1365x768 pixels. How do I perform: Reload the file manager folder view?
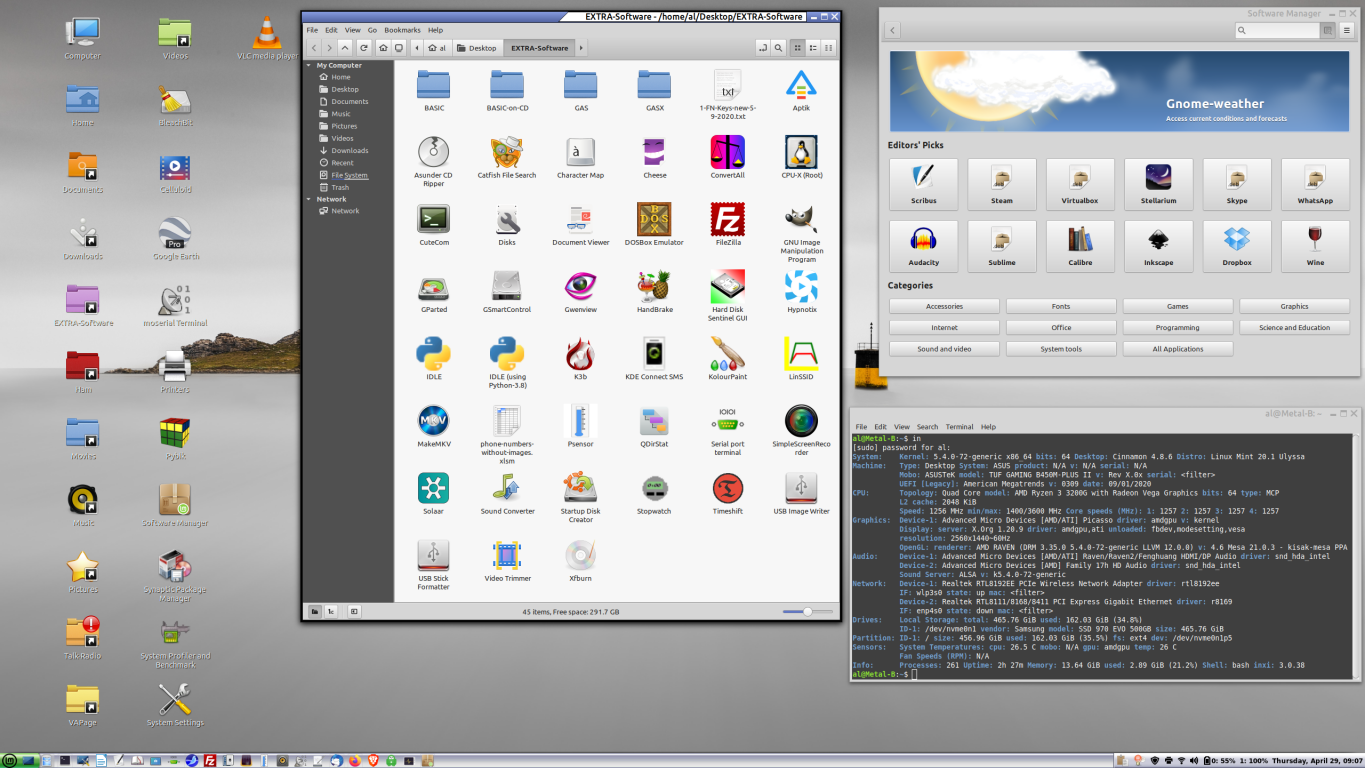[363, 47]
